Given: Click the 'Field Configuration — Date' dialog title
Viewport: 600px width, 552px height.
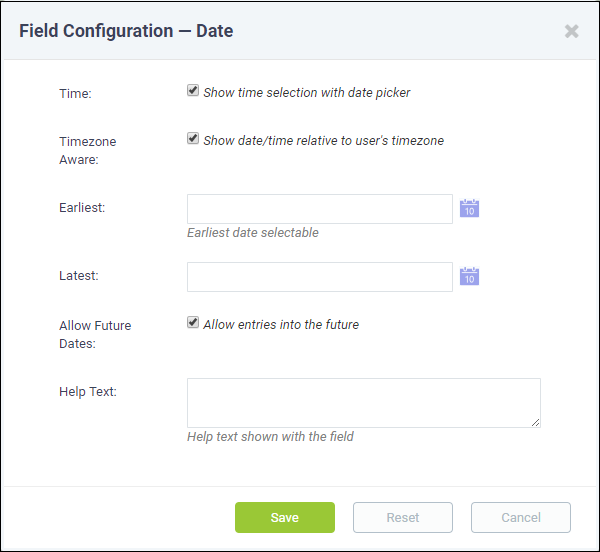Looking at the screenshot, I should point(126,31).
